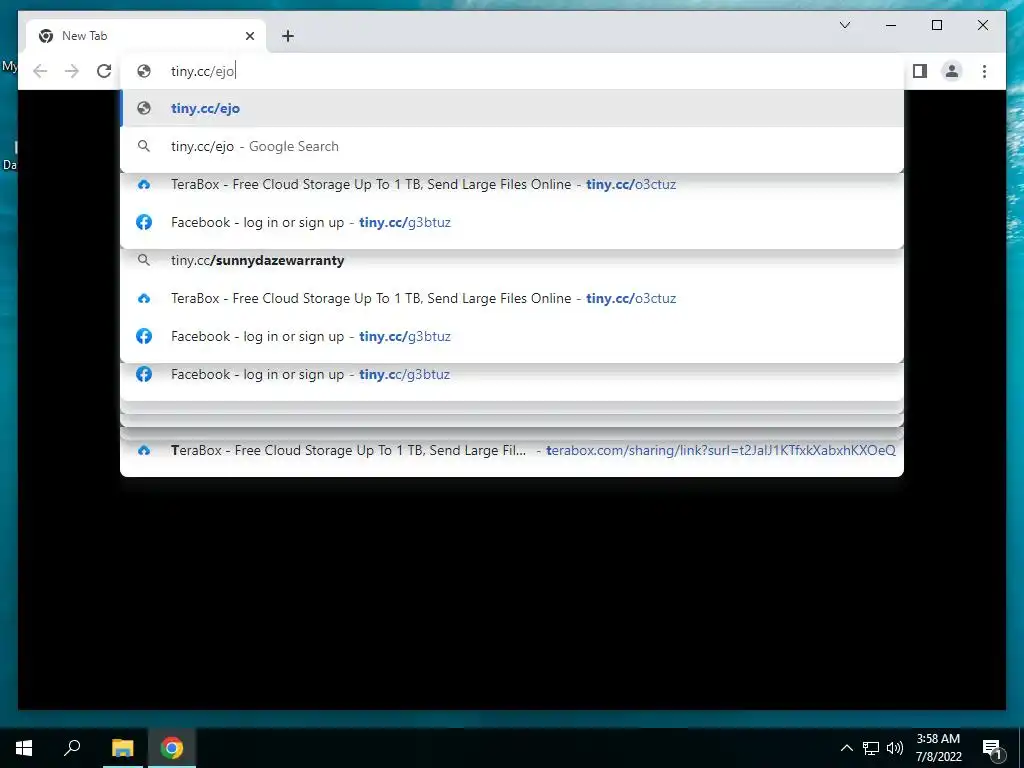
Task: Reload the page with the refresh icon
Action: [x=104, y=71]
